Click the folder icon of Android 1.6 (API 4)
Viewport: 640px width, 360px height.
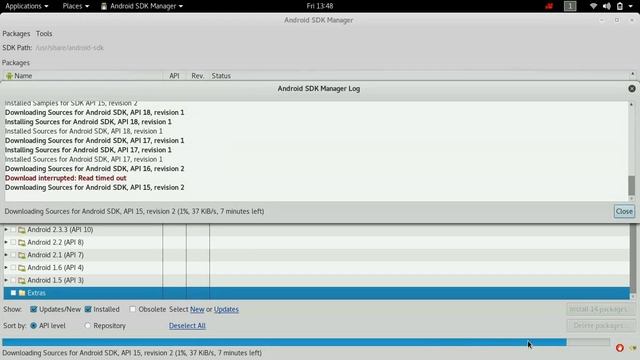coord(22,268)
